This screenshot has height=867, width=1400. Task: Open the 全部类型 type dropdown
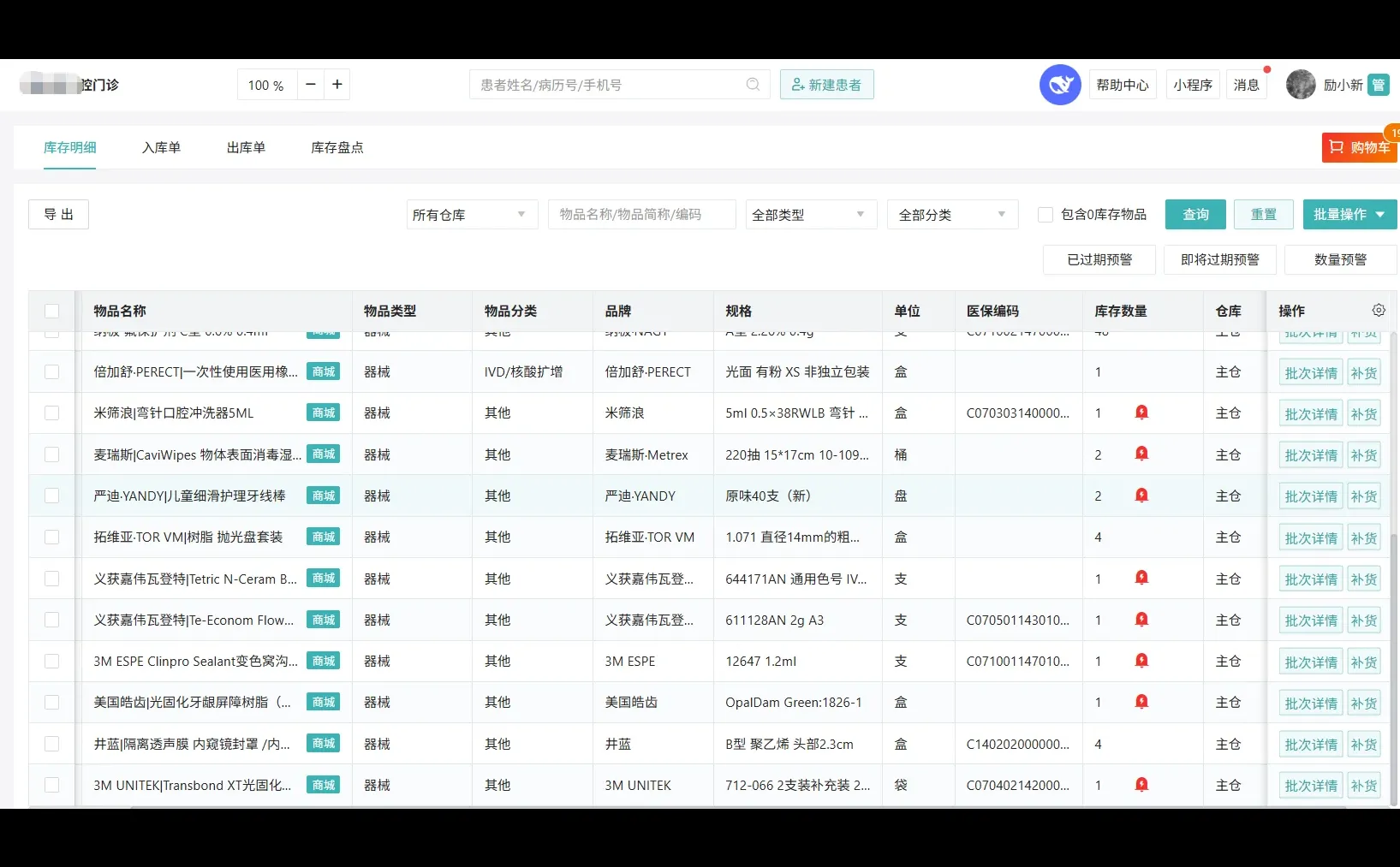point(810,214)
